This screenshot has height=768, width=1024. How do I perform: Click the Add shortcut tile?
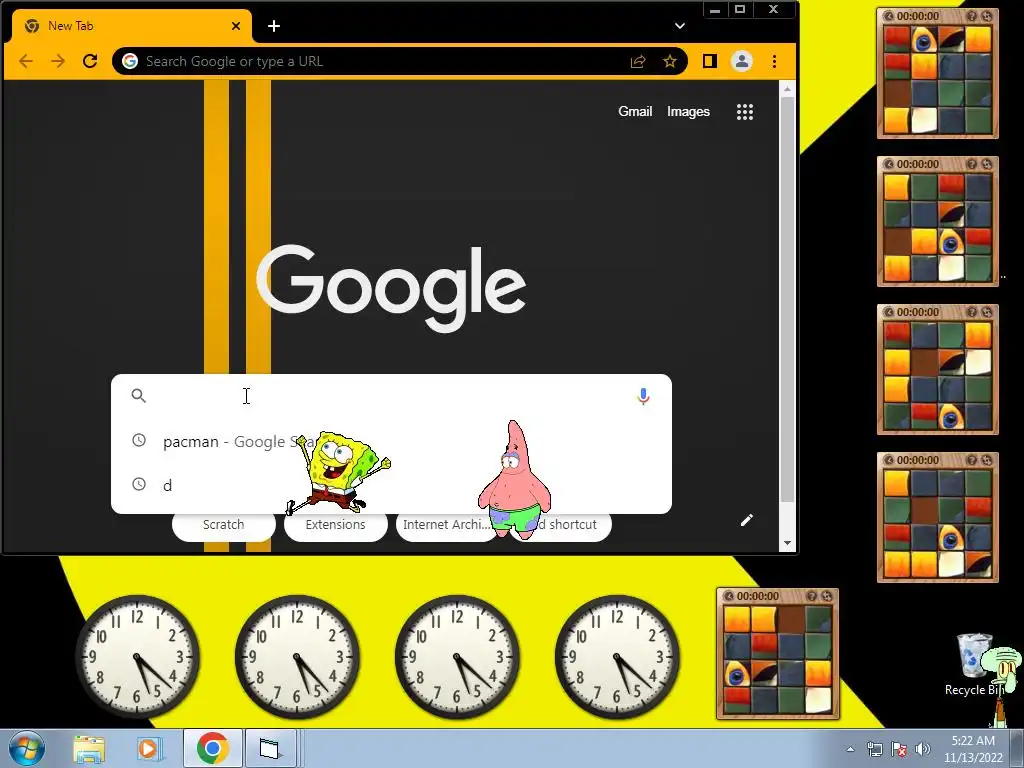[560, 526]
